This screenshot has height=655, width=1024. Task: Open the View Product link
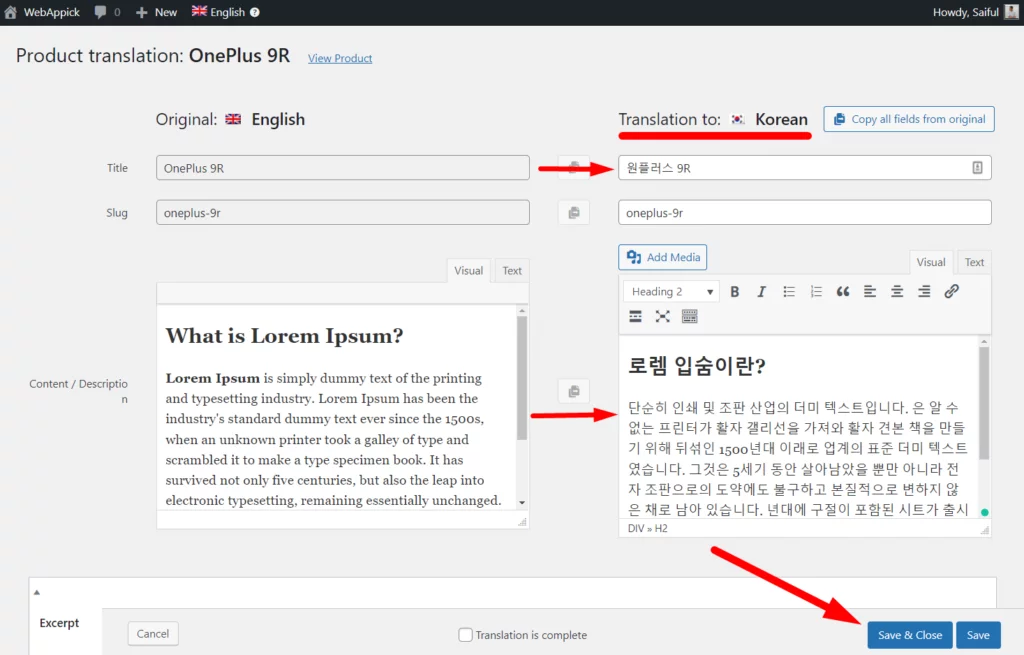340,58
